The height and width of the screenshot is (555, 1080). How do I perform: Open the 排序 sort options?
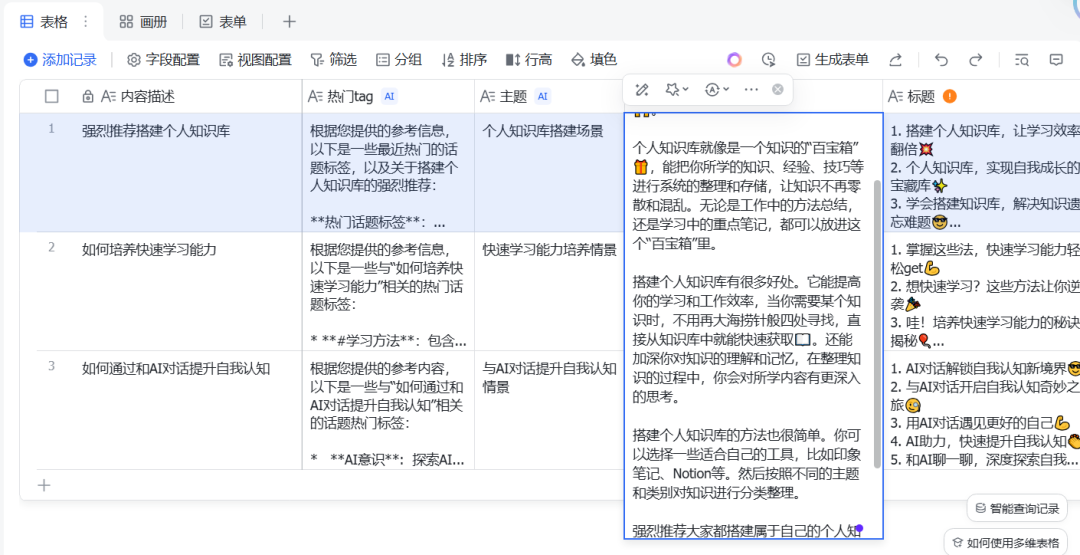coord(464,60)
